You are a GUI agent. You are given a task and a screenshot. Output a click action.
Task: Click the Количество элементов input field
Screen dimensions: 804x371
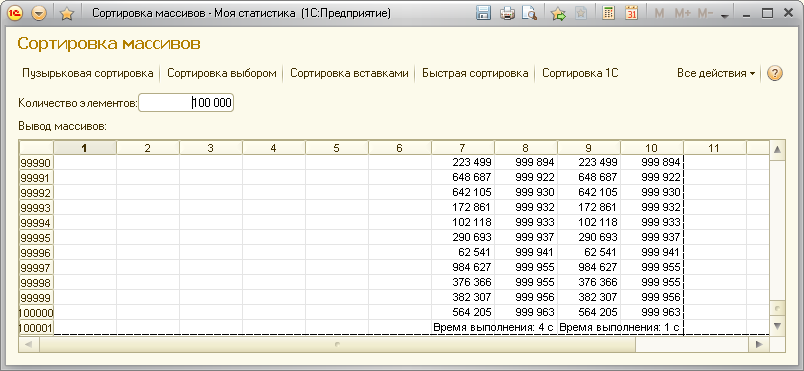coord(186,103)
